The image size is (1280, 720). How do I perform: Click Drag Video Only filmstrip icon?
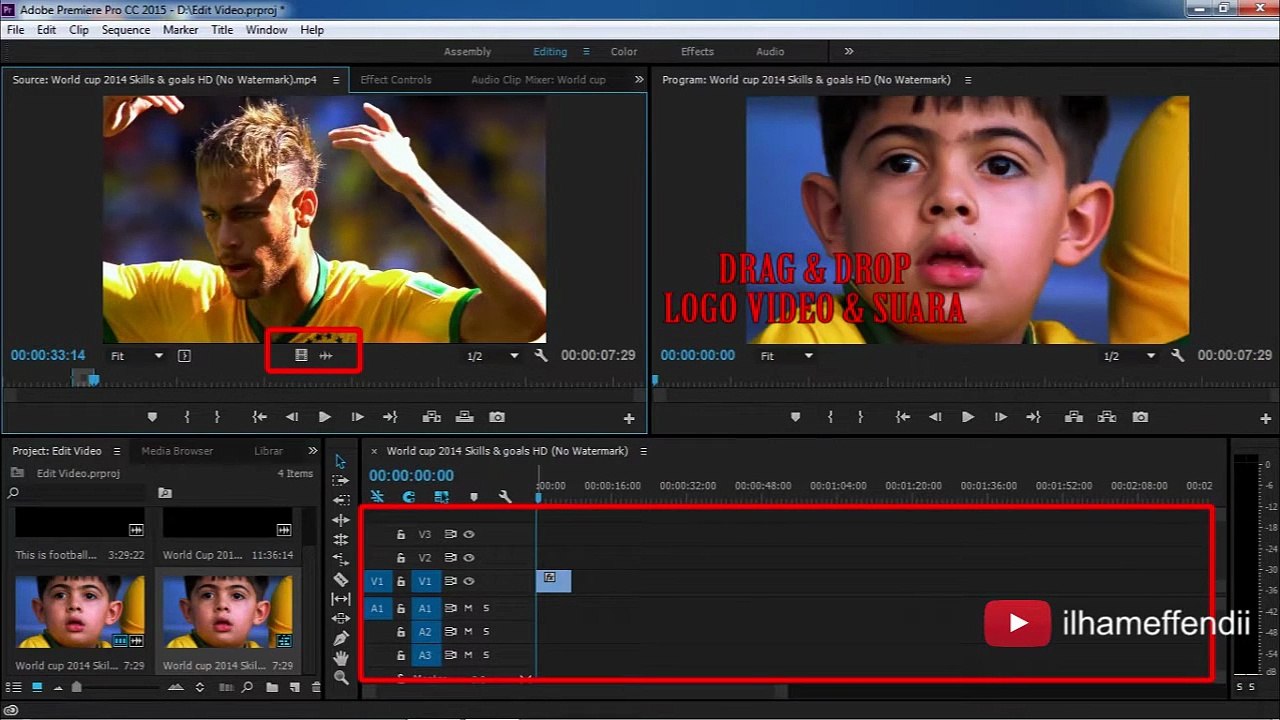301,355
